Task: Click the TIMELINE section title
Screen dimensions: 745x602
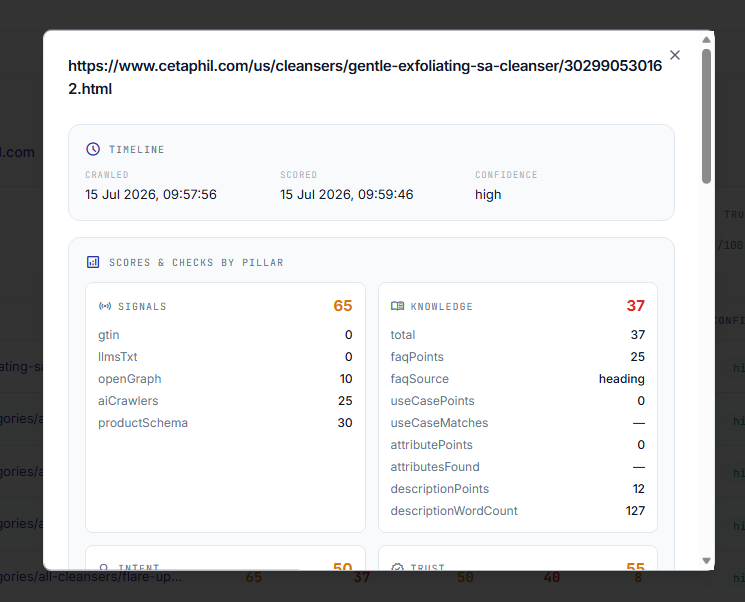Action: 137,150
